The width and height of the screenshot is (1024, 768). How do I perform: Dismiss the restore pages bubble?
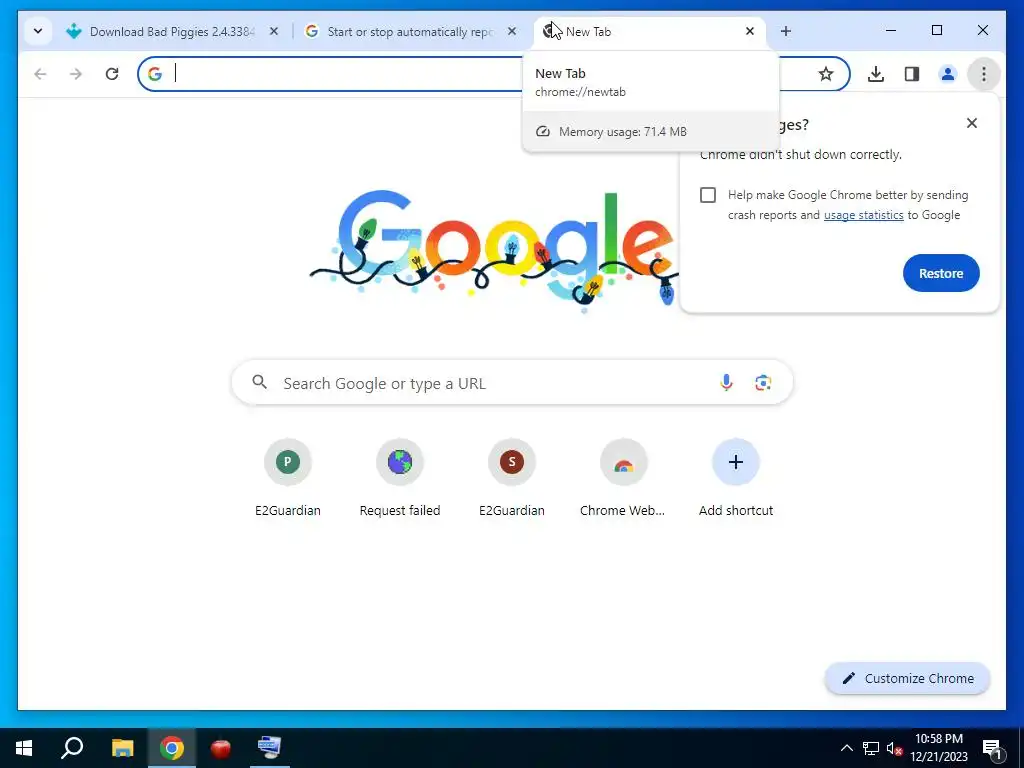click(972, 123)
